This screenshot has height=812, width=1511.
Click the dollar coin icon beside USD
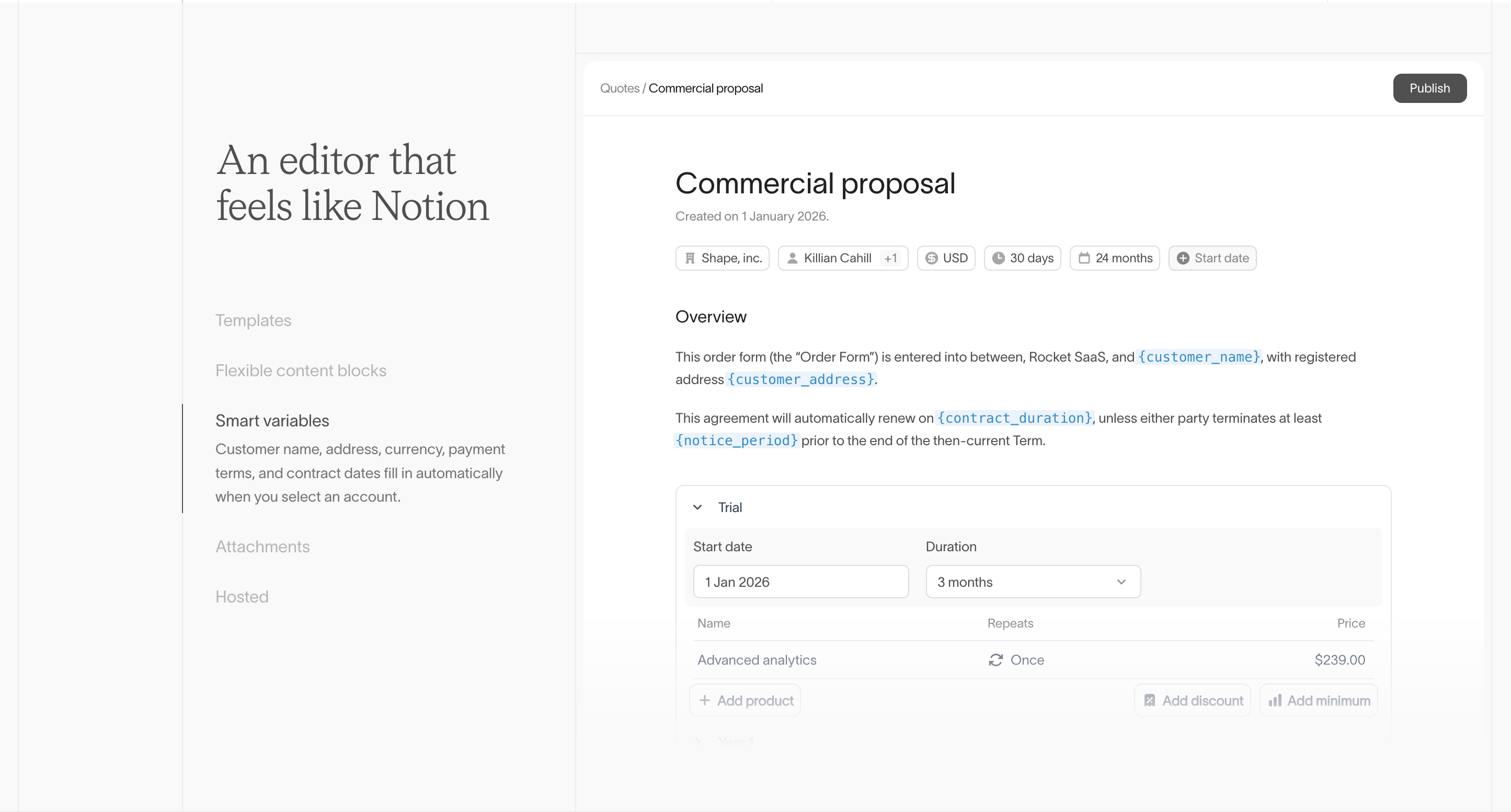click(932, 258)
